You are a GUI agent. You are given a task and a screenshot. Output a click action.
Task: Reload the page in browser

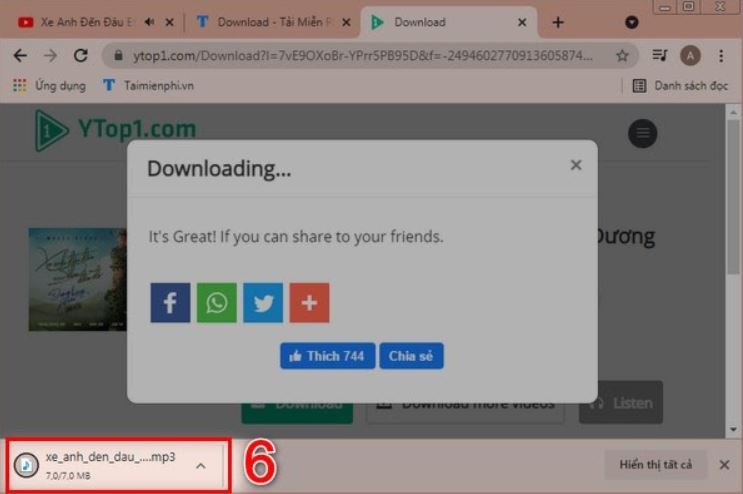tap(81, 56)
